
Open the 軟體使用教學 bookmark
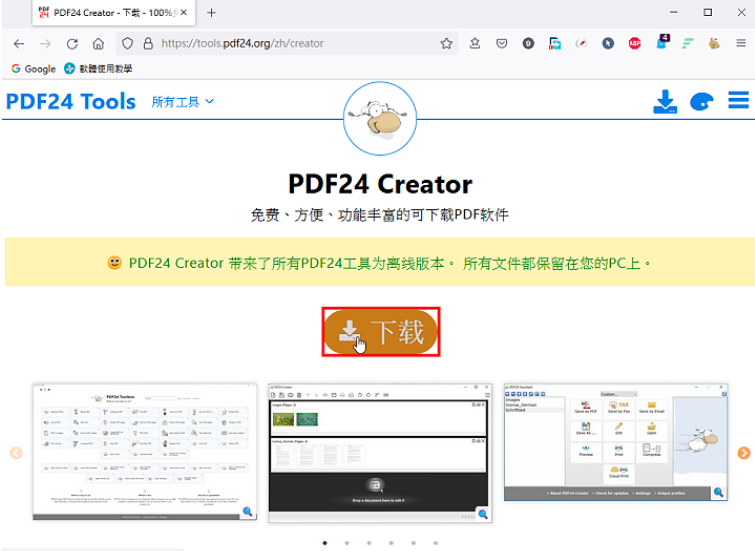coord(99,69)
